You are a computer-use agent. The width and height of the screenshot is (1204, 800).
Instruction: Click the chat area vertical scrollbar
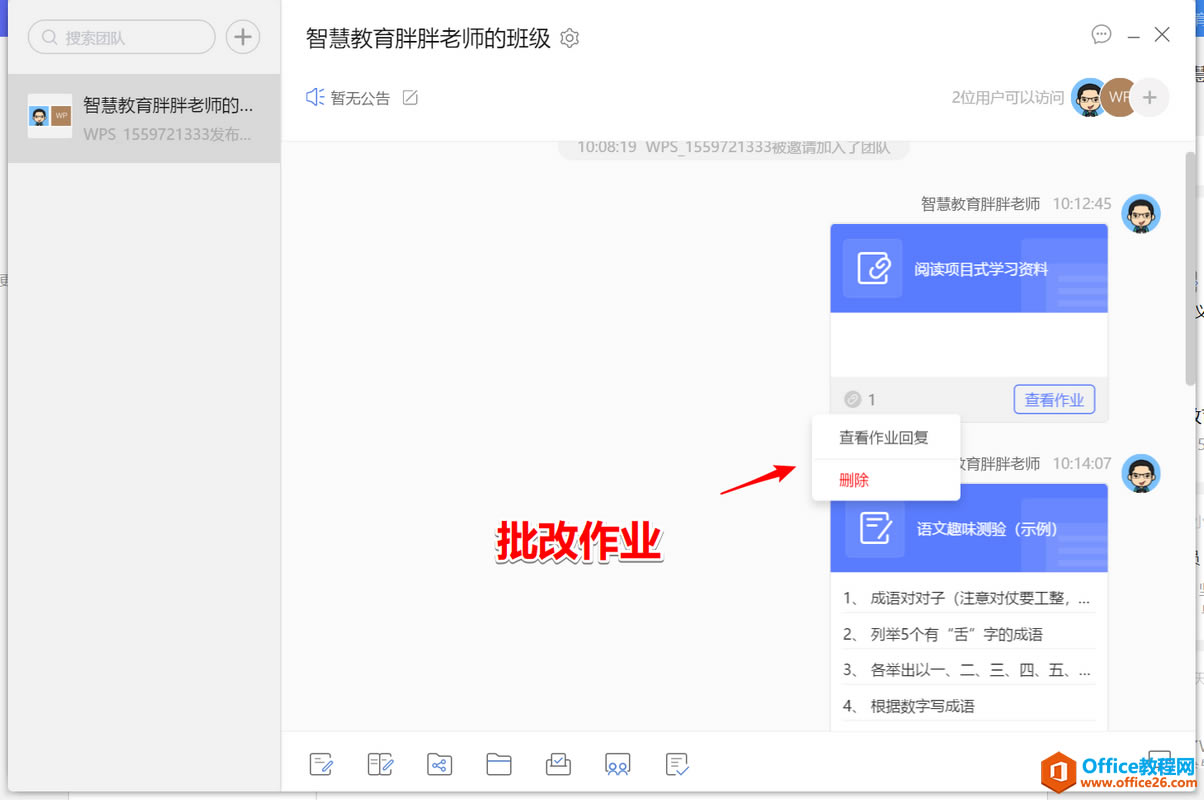[x=1190, y=268]
